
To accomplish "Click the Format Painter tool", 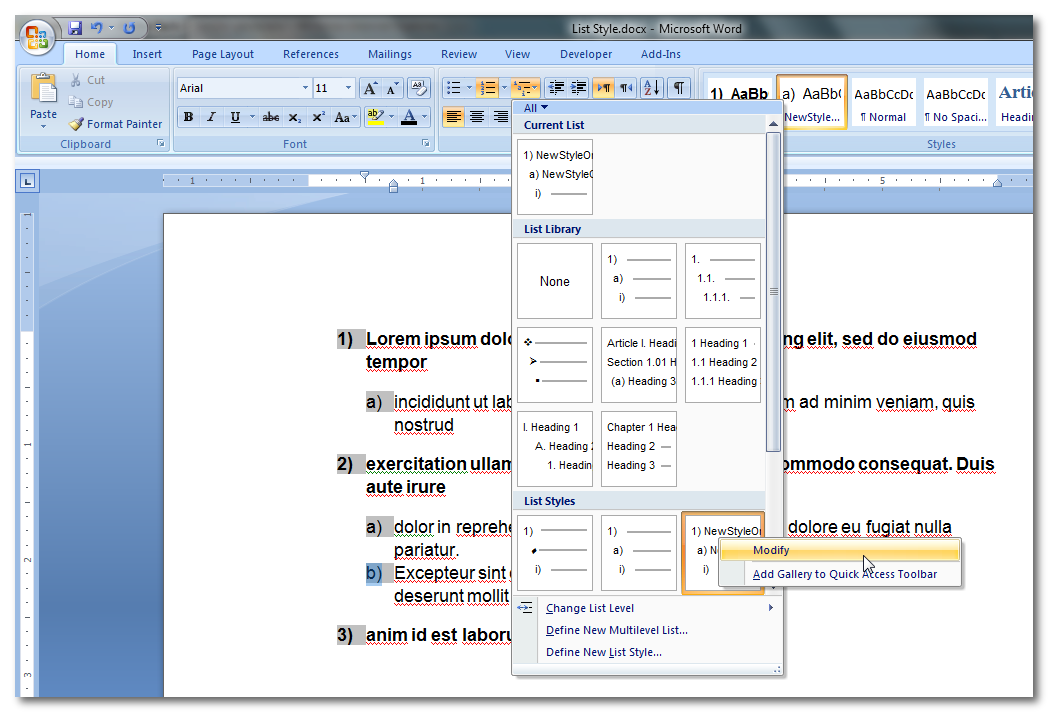I will click(x=115, y=124).
